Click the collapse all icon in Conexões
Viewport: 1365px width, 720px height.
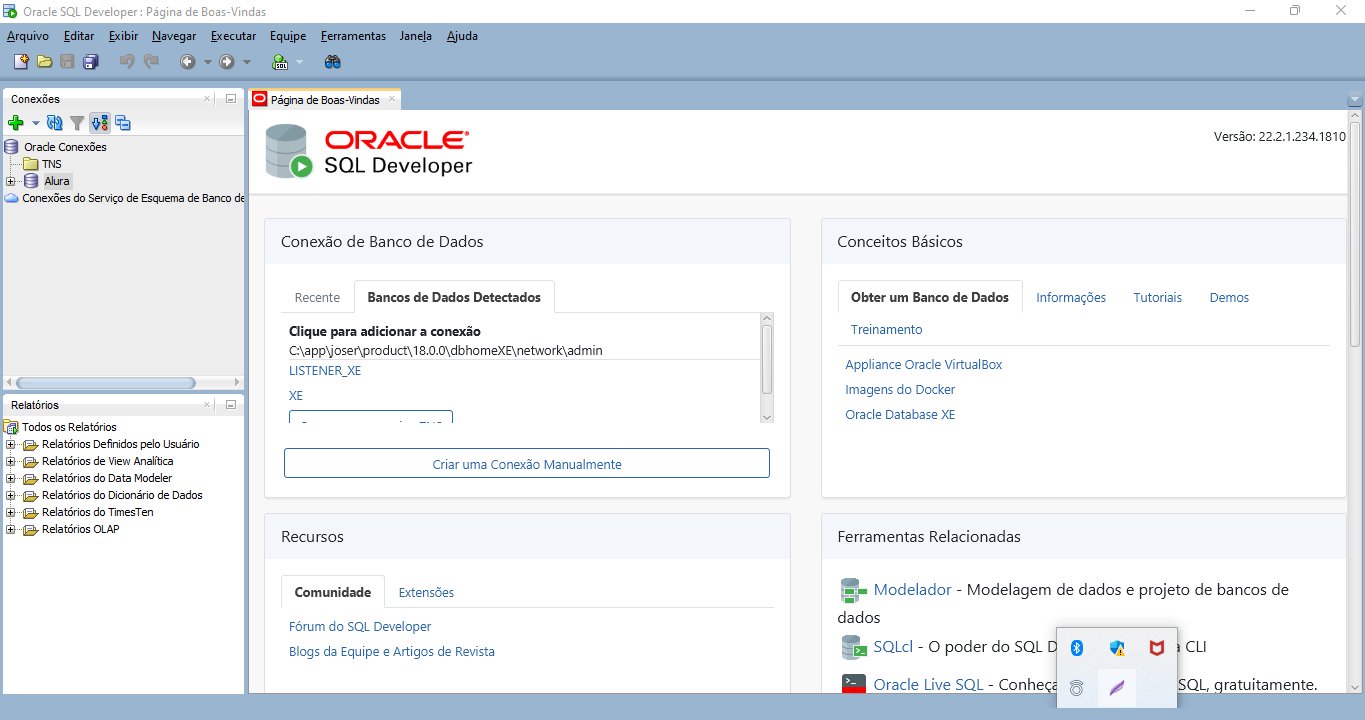pyautogui.click(x=123, y=123)
